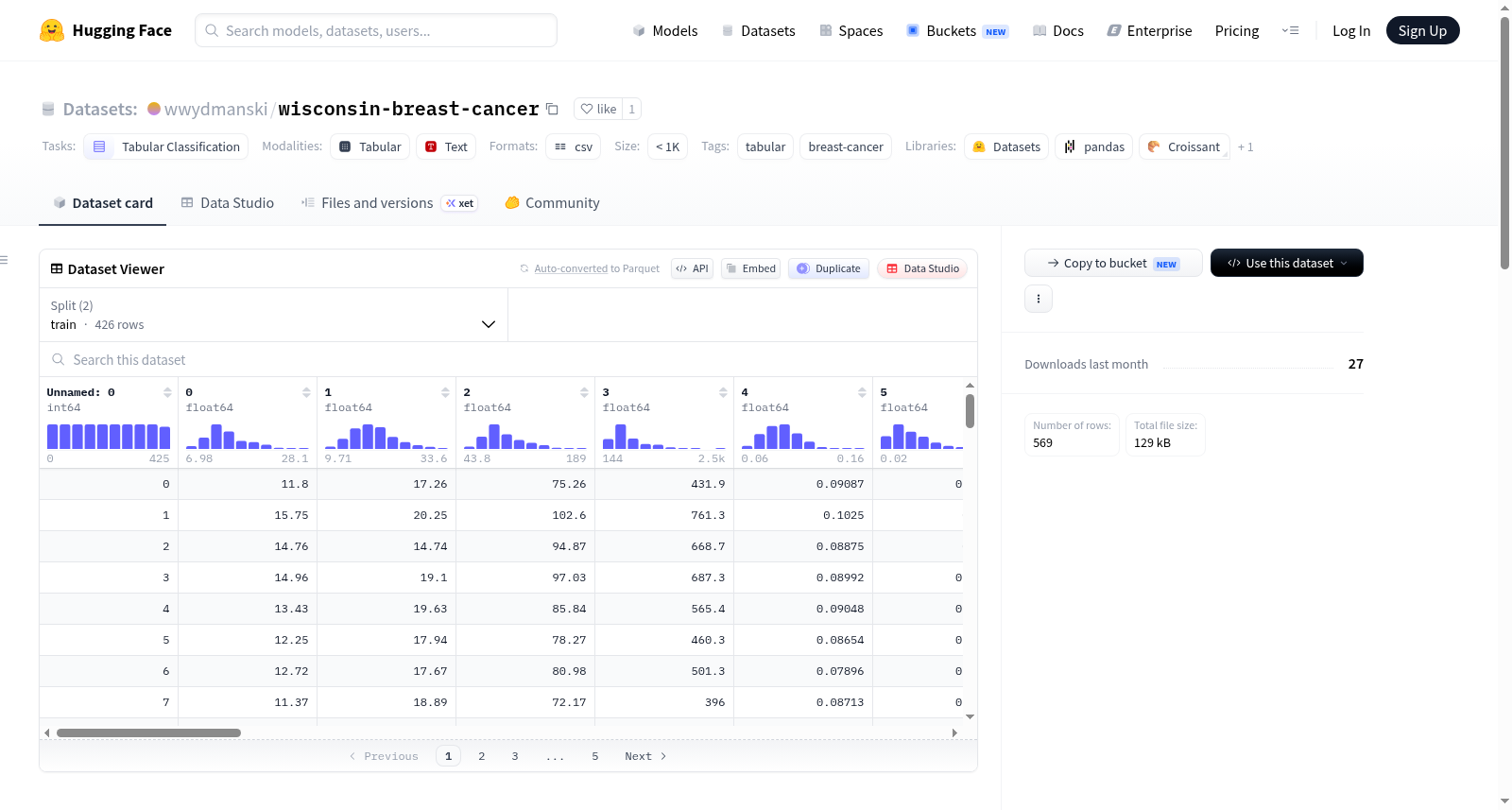Click the heart like button
Viewport: 1512px width, 810px height.
point(598,109)
